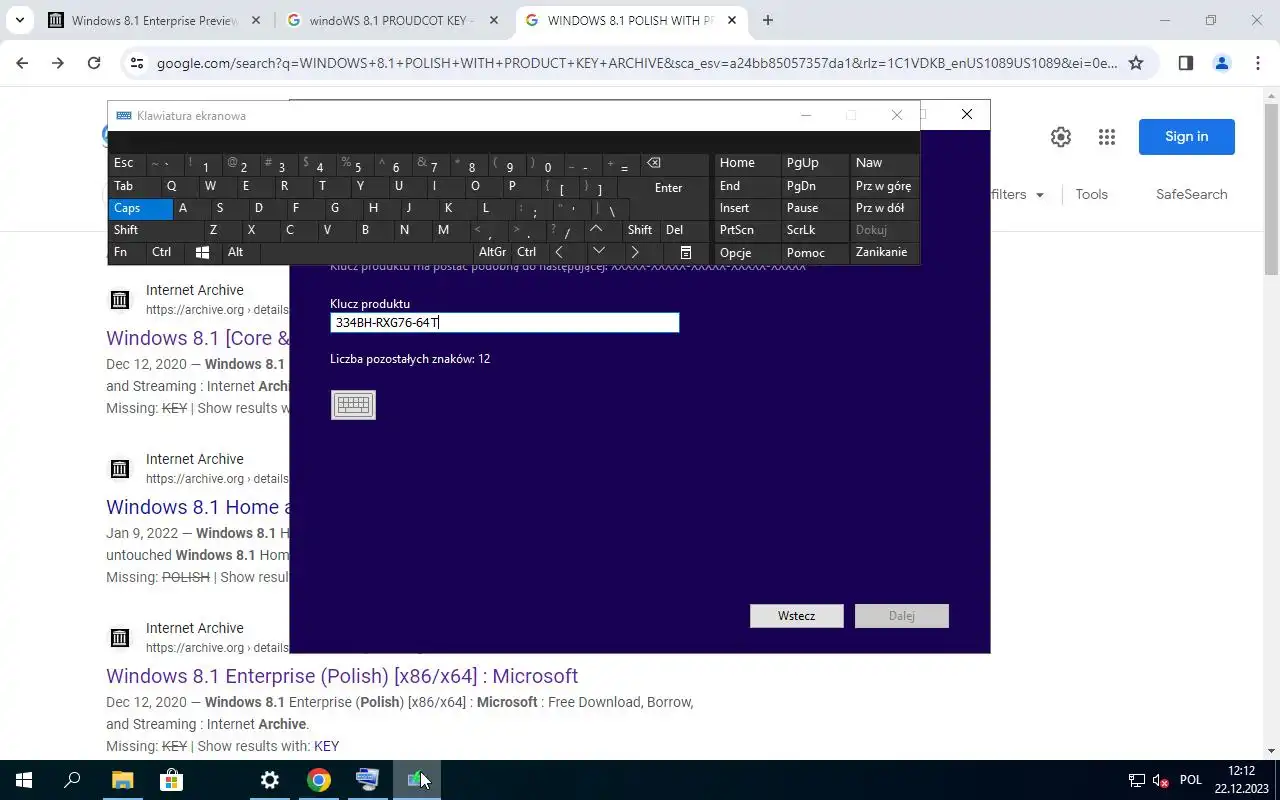Bookmark this page with the star icon
Screen dimensions: 1280x800
(x=1136, y=63)
